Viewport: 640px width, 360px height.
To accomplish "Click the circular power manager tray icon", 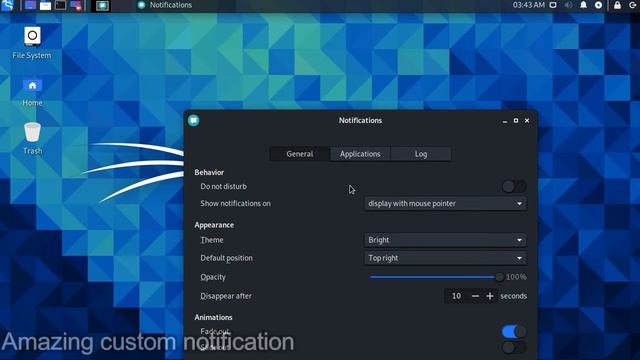I will [598, 5].
